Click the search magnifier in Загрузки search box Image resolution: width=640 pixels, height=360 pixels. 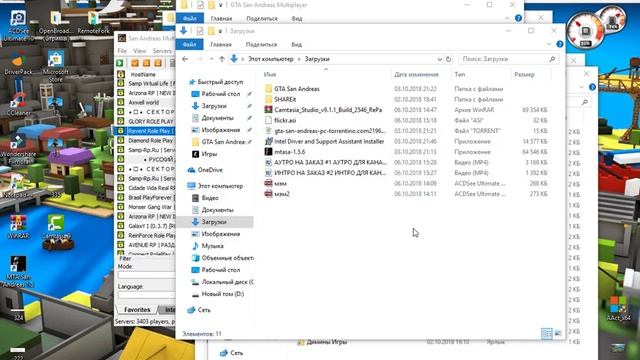552,59
